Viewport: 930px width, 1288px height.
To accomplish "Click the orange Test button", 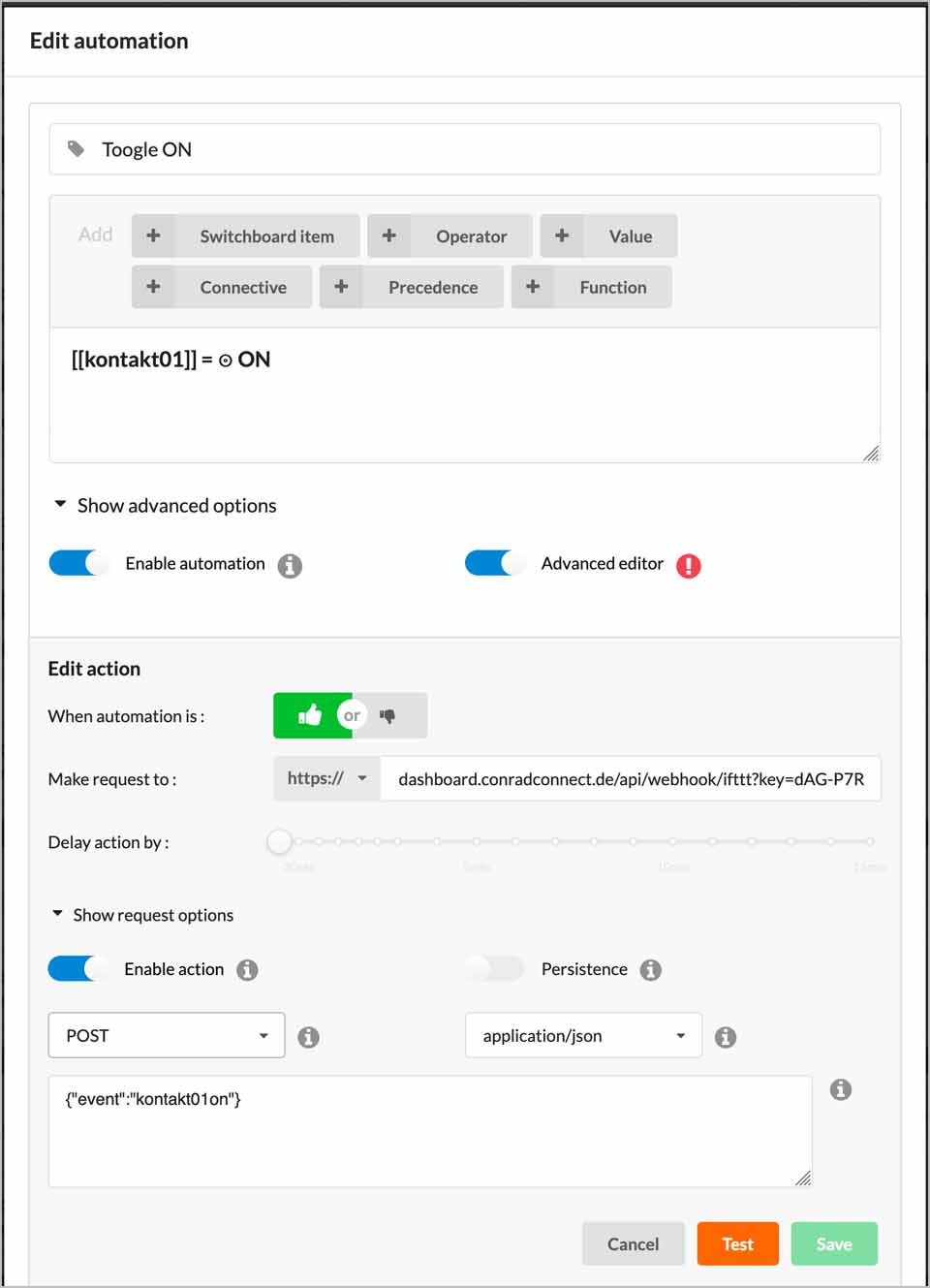I will [738, 1243].
